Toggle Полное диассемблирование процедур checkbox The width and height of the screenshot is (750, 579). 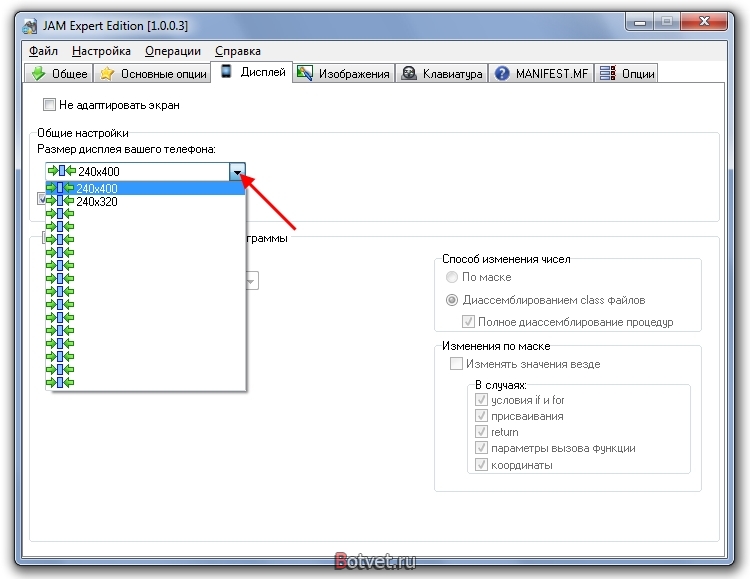click(468, 322)
